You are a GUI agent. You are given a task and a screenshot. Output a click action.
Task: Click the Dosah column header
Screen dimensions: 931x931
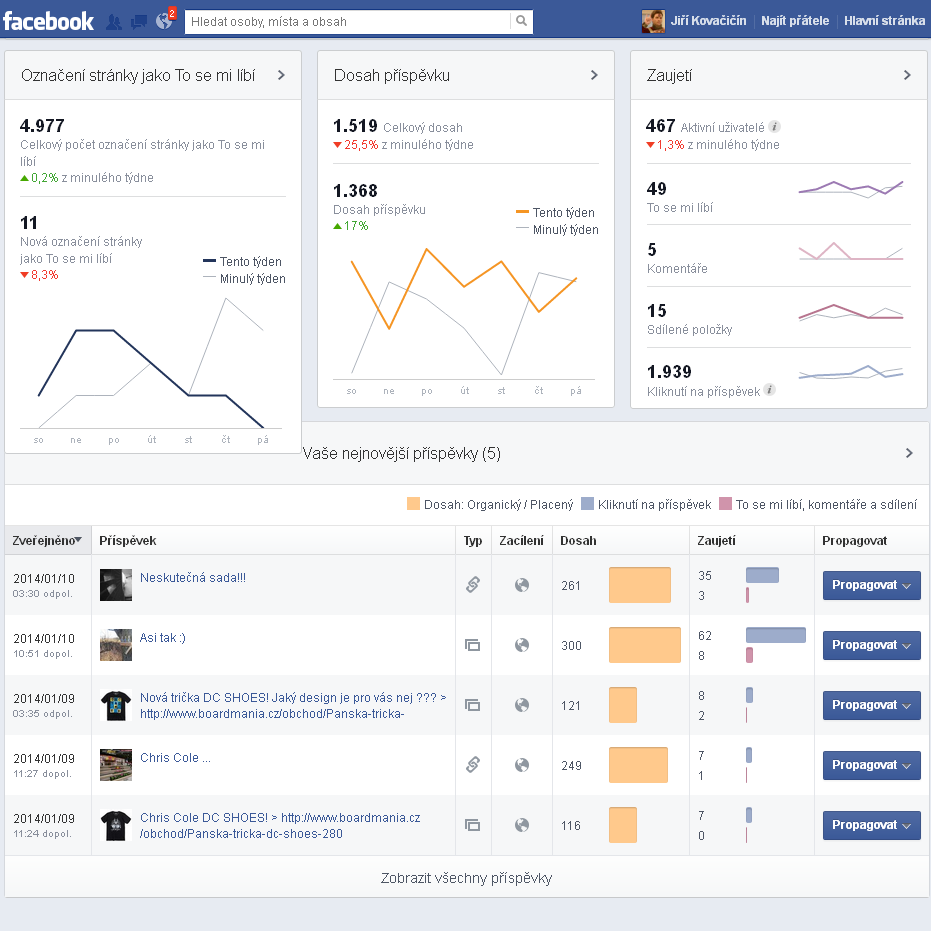(x=578, y=541)
